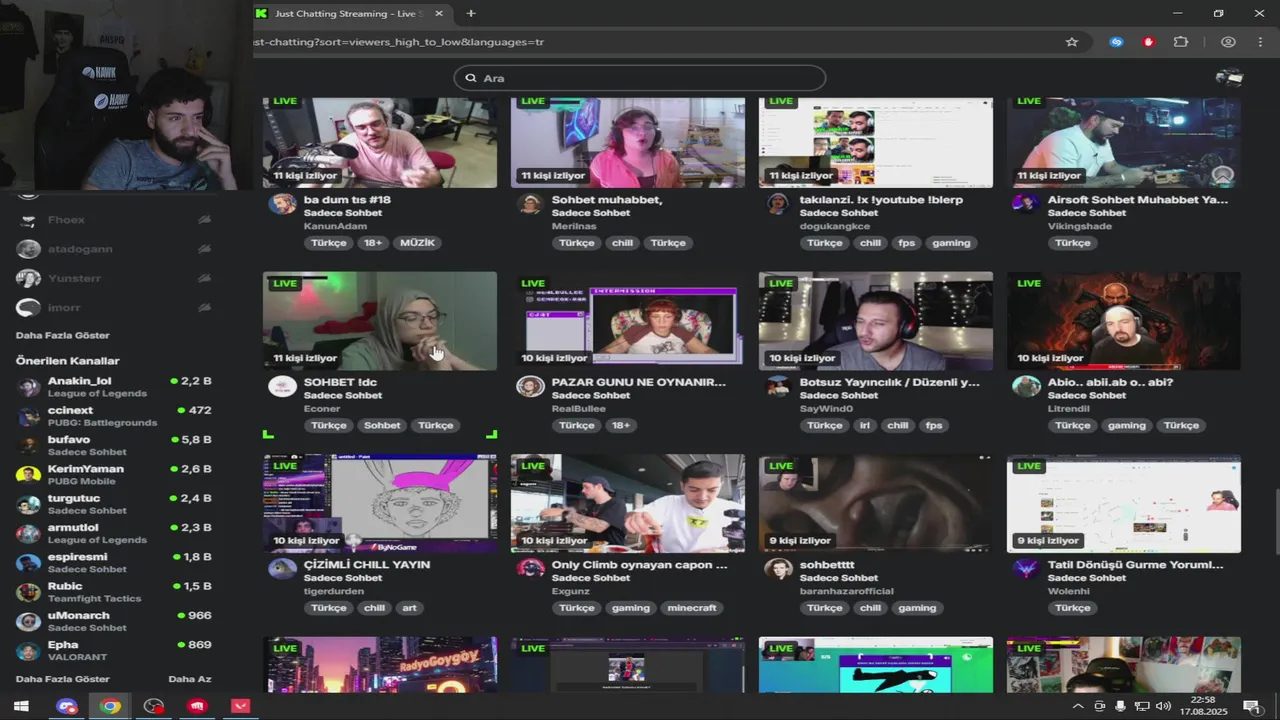Open the Chrome extensions puzzle menu
Image resolution: width=1280 pixels, height=720 pixels.
1181,42
